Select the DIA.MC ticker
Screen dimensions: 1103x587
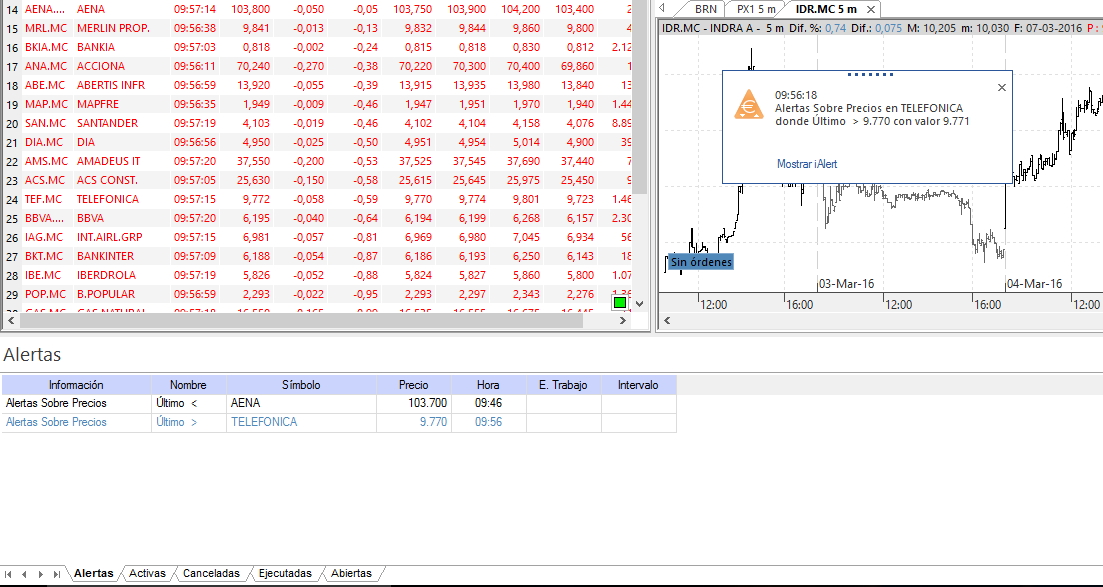pos(44,142)
